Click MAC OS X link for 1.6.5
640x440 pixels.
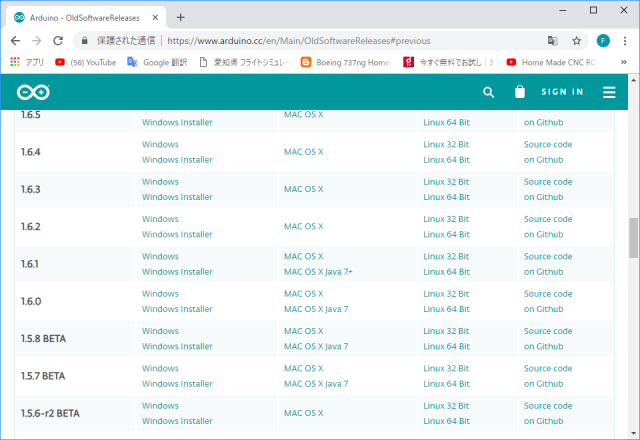pos(303,115)
